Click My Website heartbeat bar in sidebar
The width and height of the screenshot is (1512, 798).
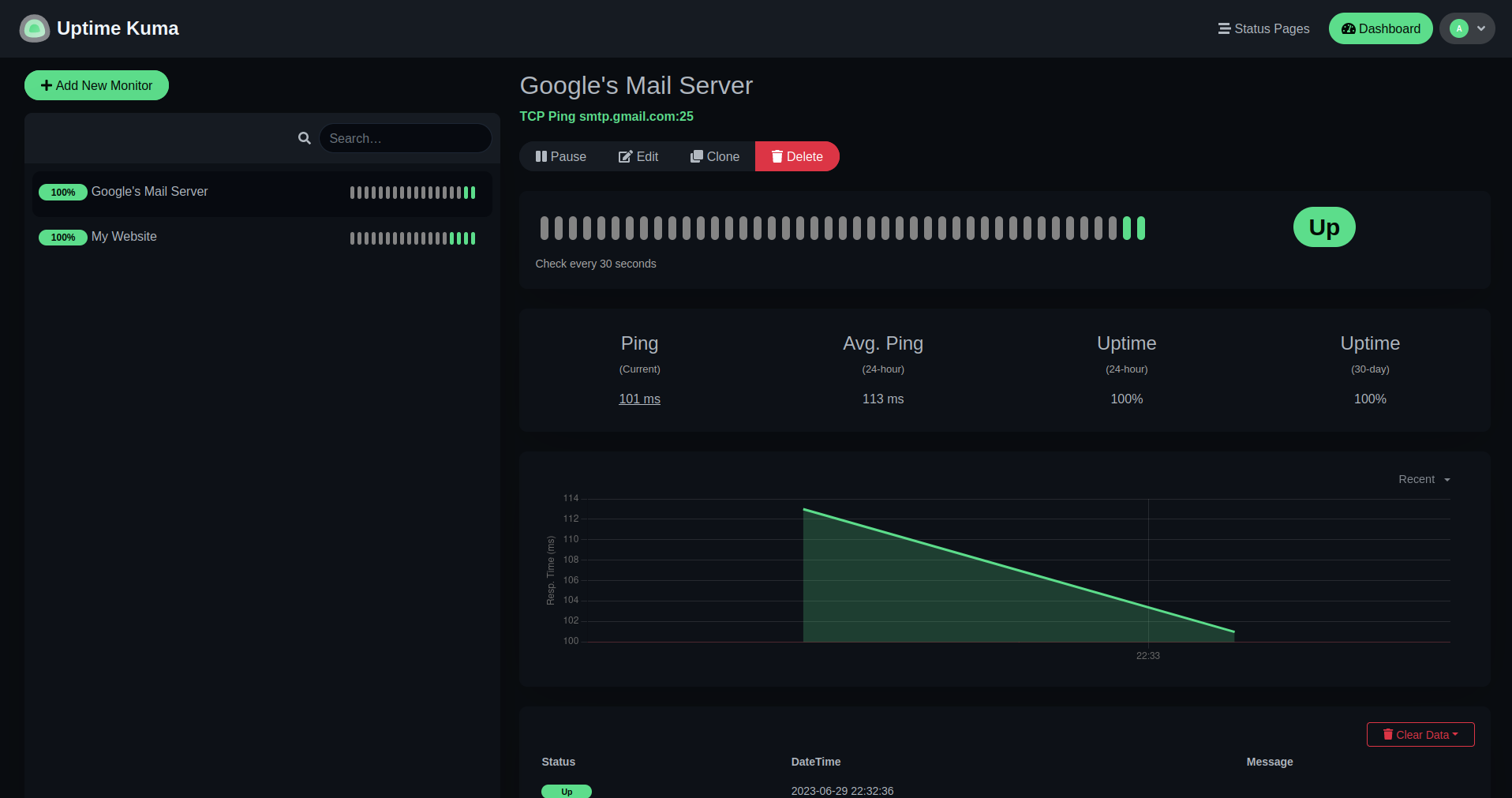click(413, 238)
